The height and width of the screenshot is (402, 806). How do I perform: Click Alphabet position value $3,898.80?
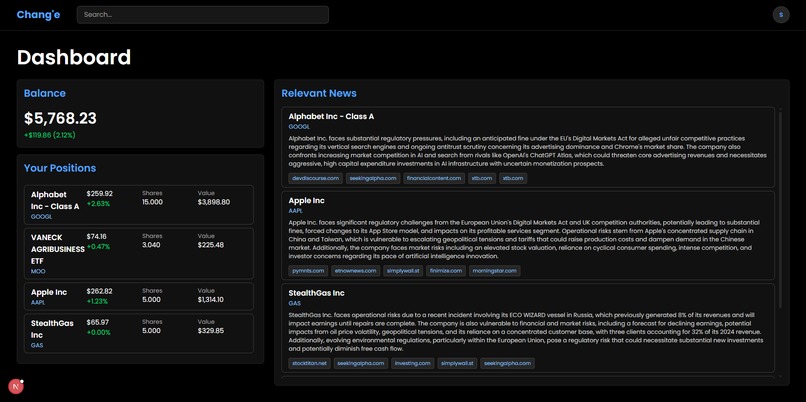214,202
